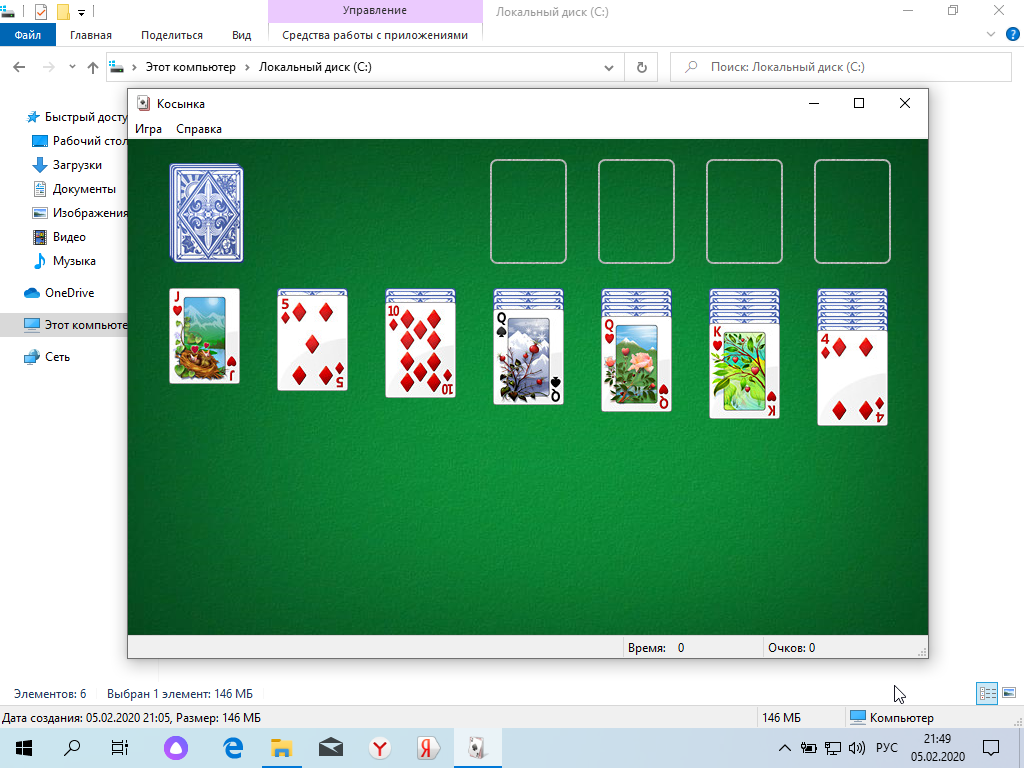Click the face-down stock deck in Solitaire

206,213
